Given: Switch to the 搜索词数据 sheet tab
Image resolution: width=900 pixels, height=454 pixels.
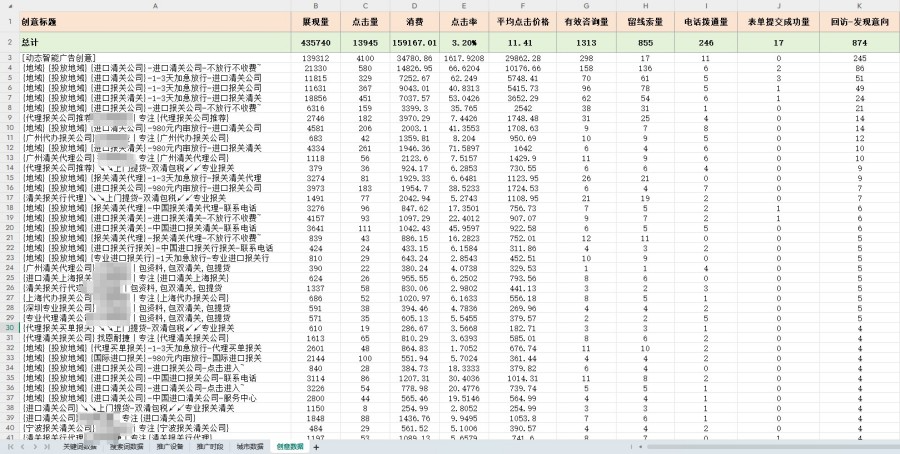Looking at the screenshot, I should (x=126, y=447).
